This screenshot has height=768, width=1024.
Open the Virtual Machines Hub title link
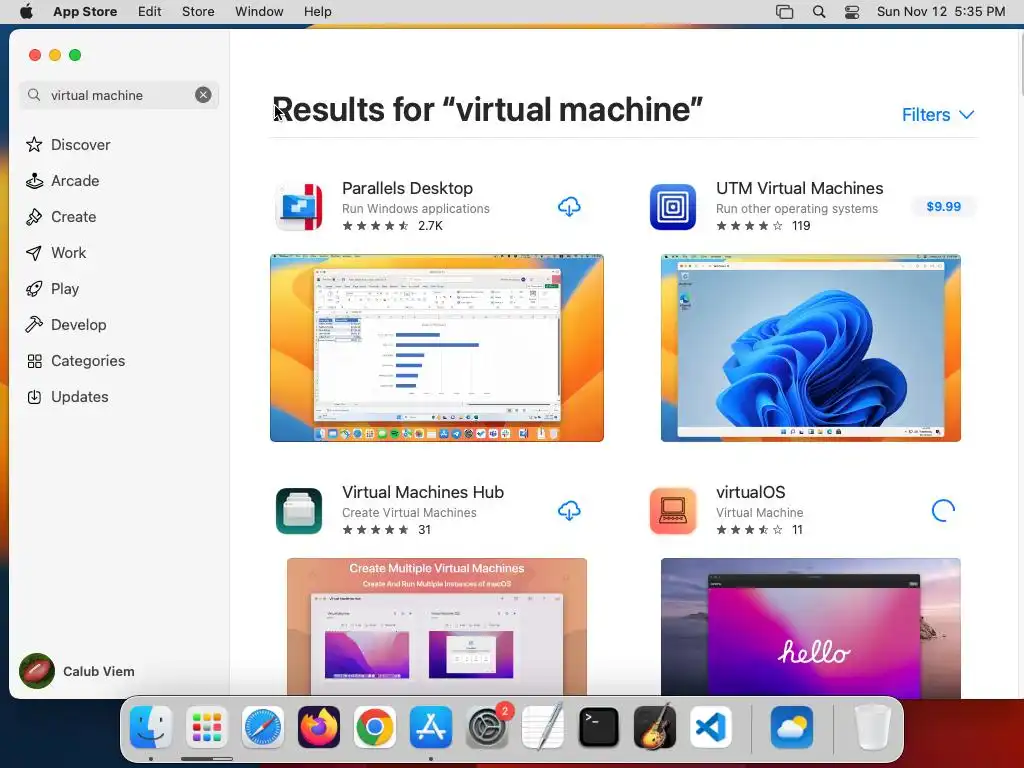click(x=423, y=492)
